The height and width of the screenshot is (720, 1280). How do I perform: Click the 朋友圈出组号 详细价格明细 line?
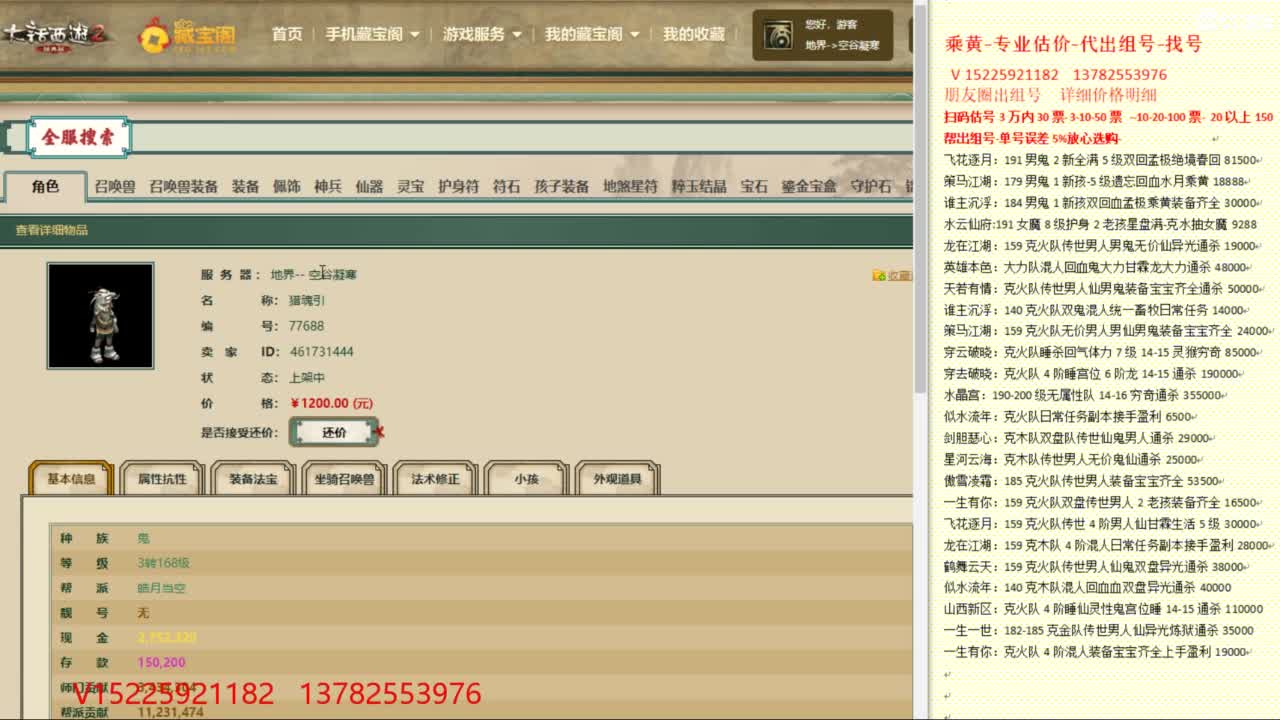pos(1050,95)
